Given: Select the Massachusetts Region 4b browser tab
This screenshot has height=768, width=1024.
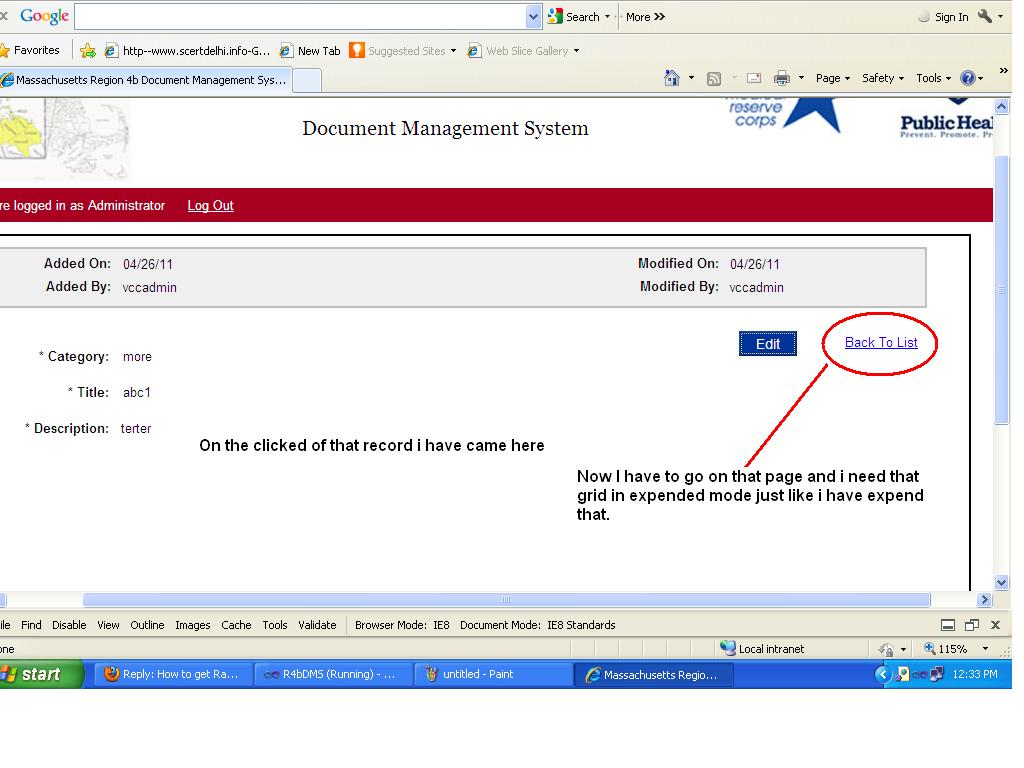Looking at the screenshot, I should (x=145, y=80).
